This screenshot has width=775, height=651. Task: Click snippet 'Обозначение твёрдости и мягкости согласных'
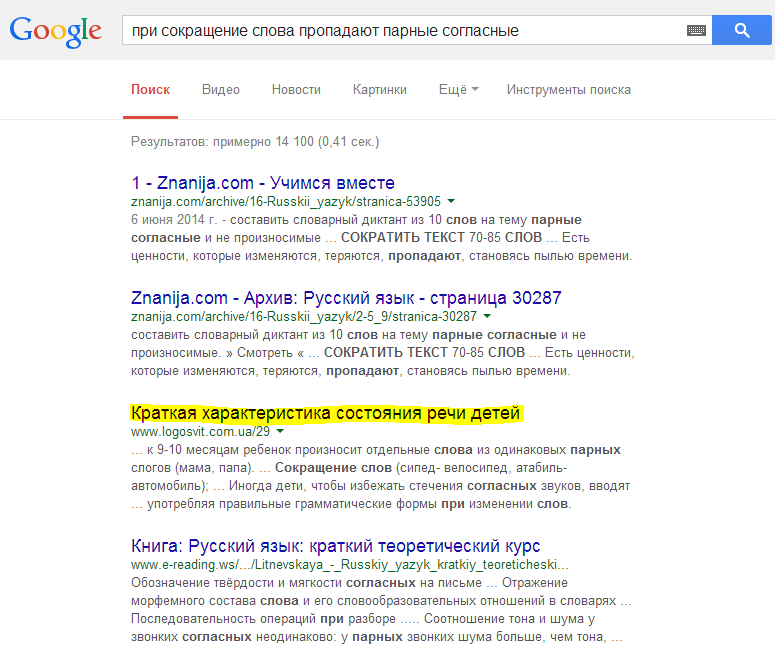coord(273,583)
